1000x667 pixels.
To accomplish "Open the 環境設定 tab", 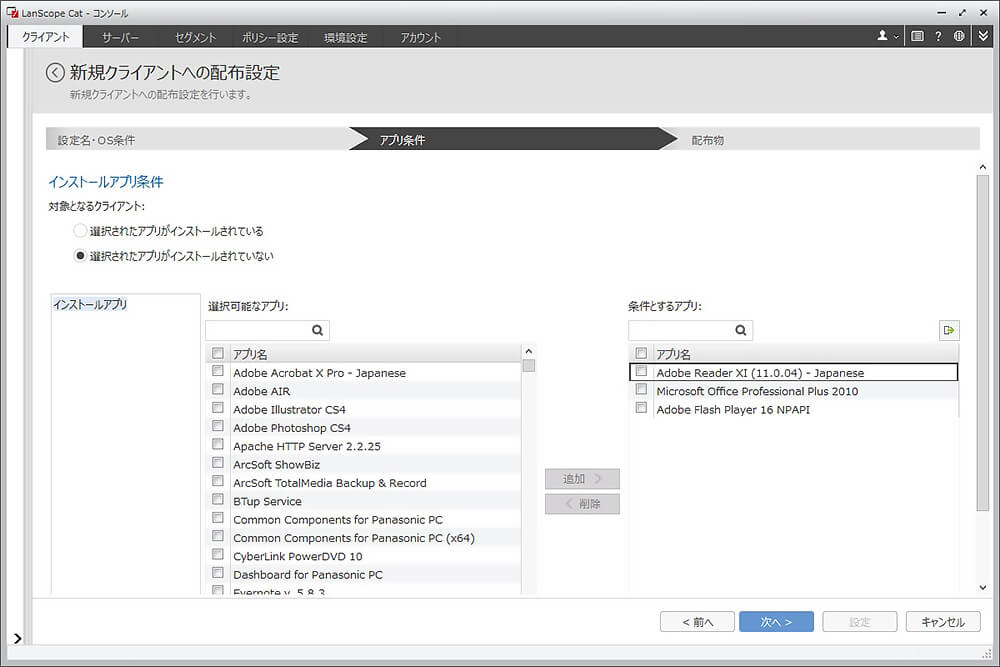I will click(x=346, y=38).
